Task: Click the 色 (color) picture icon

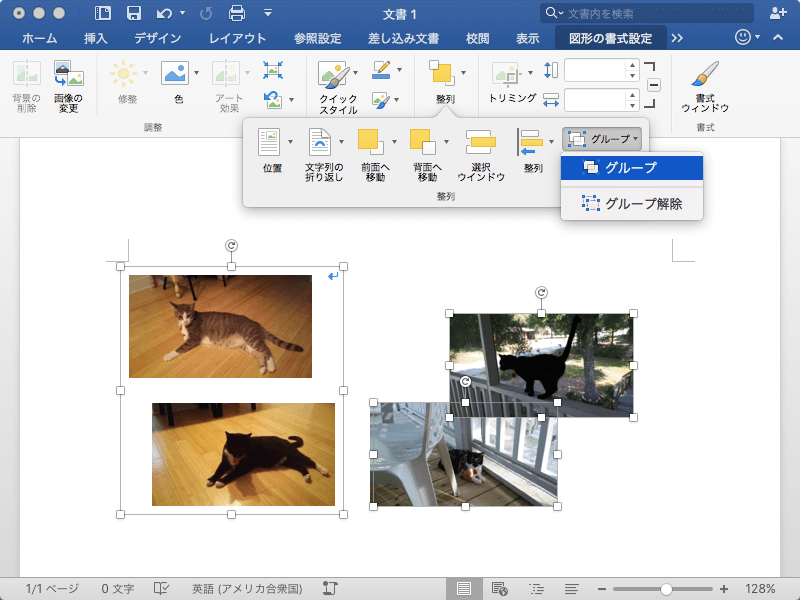Action: tap(174, 73)
